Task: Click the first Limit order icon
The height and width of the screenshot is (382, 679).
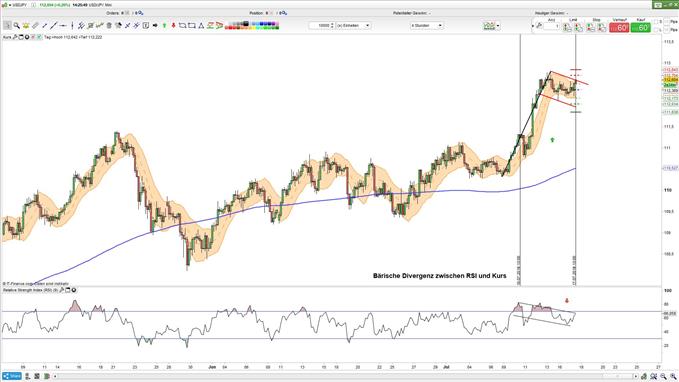Action: (567, 27)
